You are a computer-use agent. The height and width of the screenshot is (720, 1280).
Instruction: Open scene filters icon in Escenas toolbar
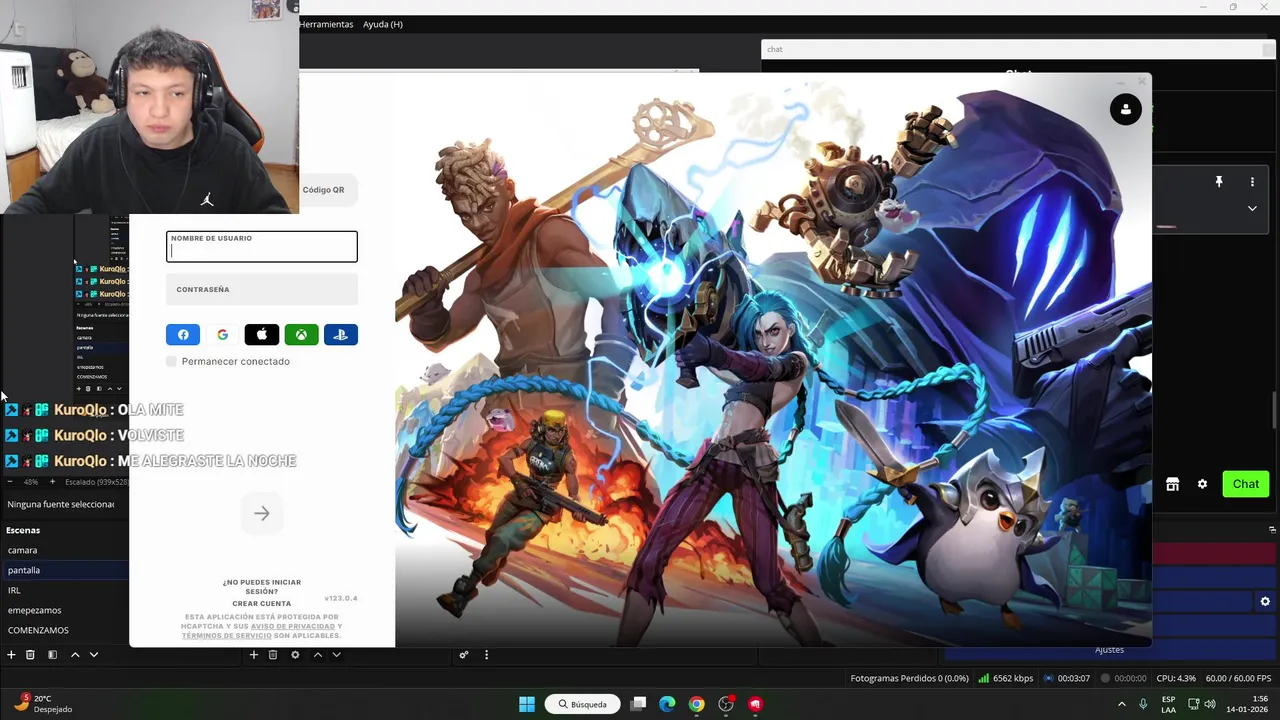pos(52,655)
